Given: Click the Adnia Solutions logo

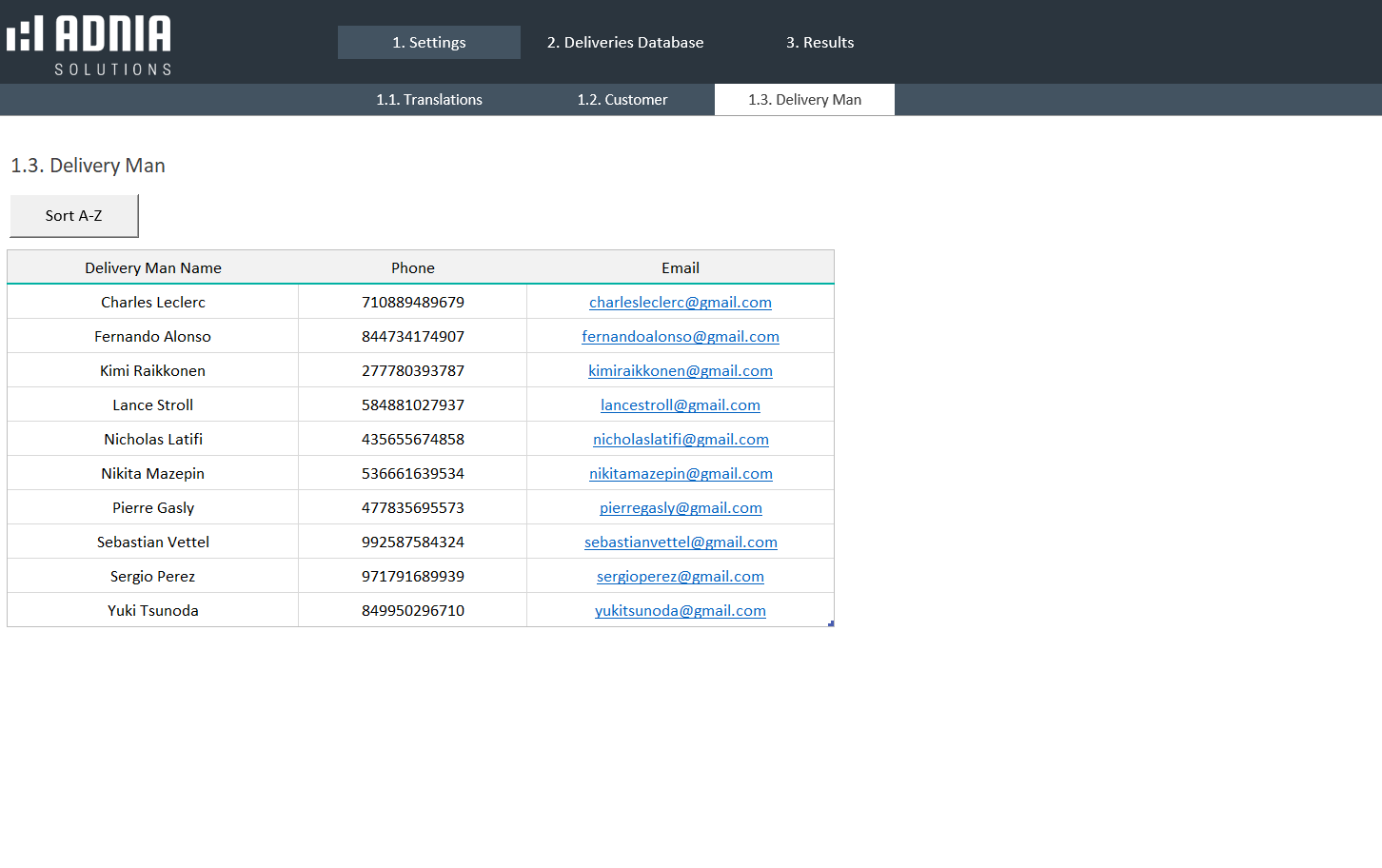Looking at the screenshot, I should [x=89, y=44].
